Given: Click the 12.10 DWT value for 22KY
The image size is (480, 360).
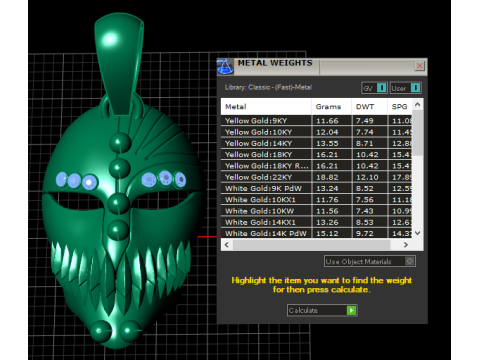Looking at the screenshot, I should point(367,177).
